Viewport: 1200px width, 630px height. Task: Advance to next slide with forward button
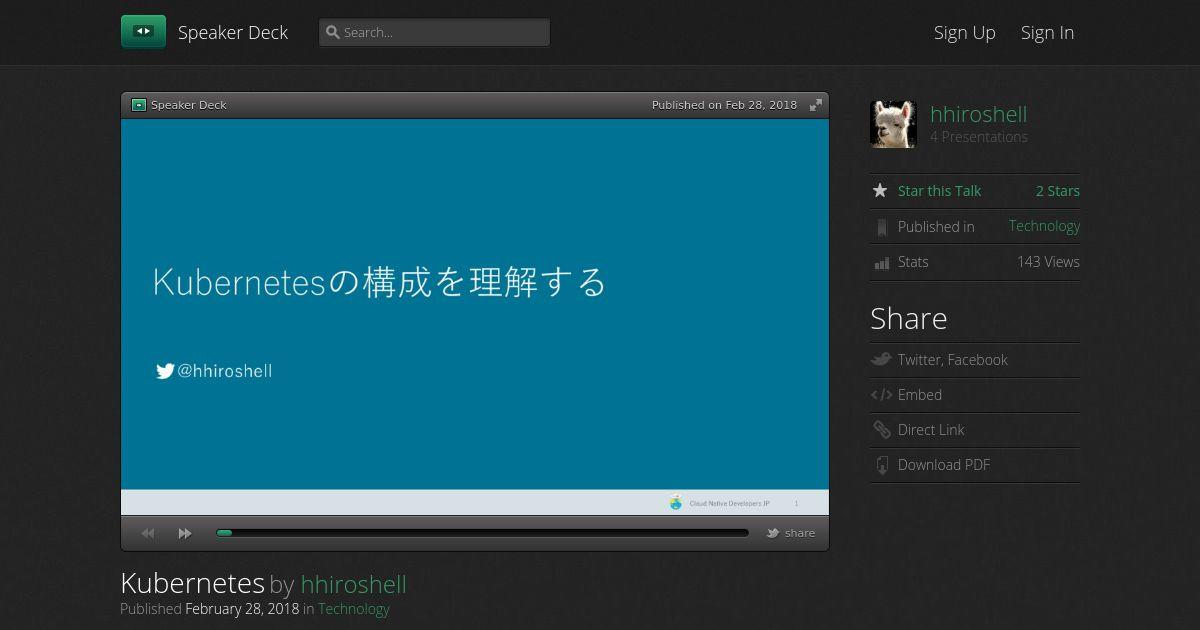(x=185, y=533)
